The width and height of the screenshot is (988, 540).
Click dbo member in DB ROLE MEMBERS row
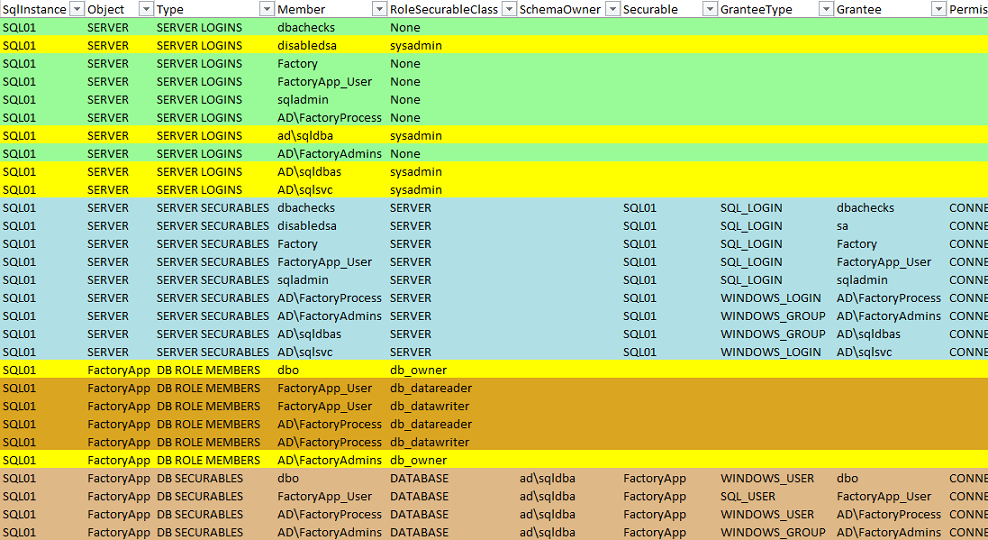point(288,370)
